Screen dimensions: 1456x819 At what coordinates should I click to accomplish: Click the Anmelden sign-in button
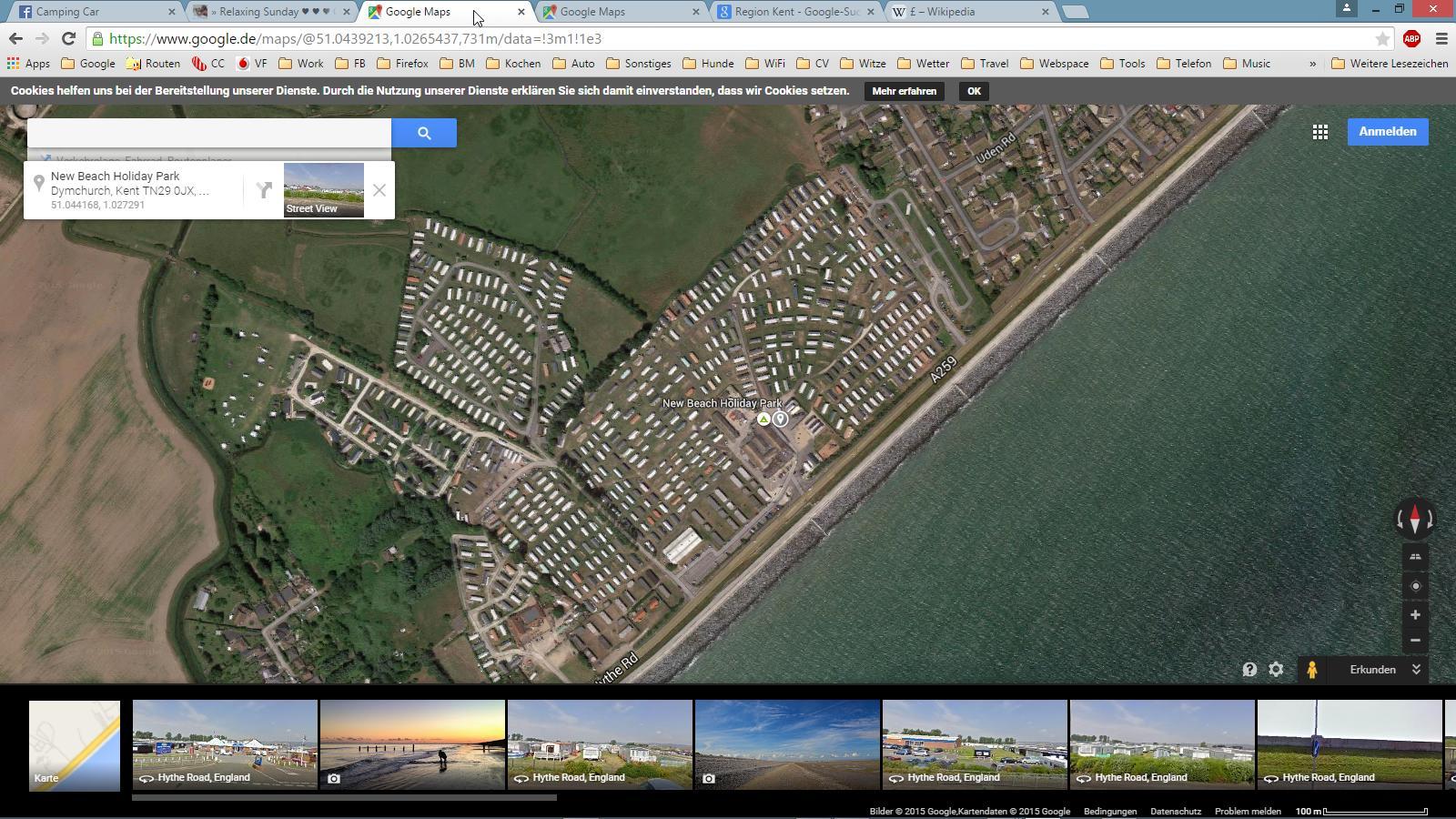tap(1387, 132)
